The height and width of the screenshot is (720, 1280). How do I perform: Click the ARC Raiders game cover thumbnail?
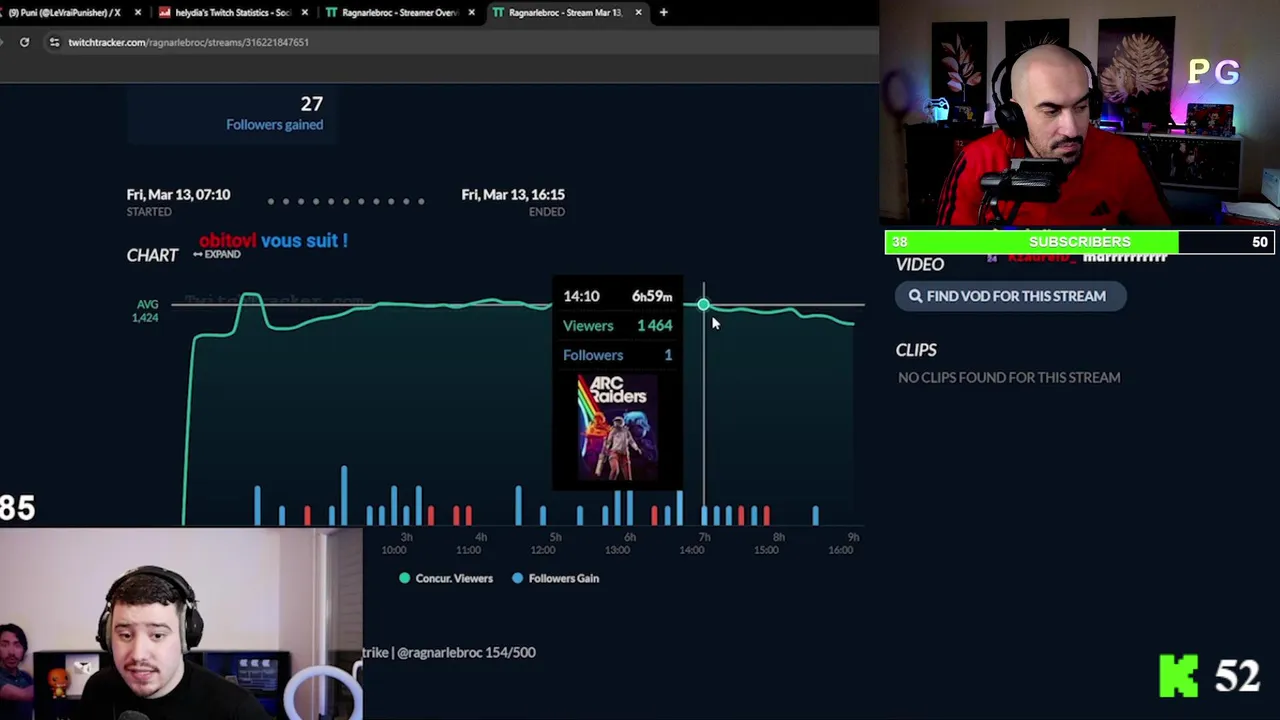(617, 428)
